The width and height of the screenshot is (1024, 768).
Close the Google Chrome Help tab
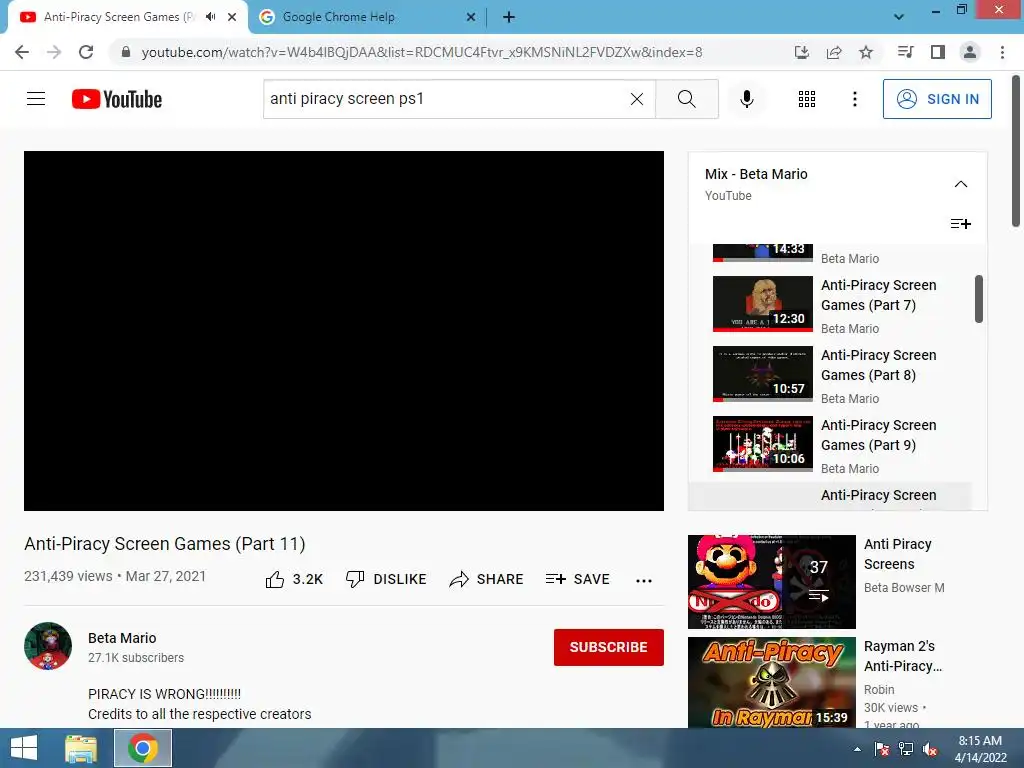[471, 17]
